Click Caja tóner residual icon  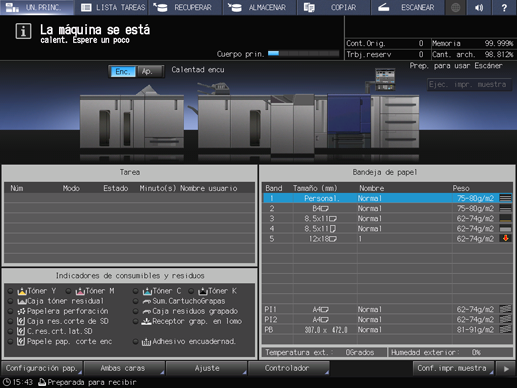[x=22, y=301]
